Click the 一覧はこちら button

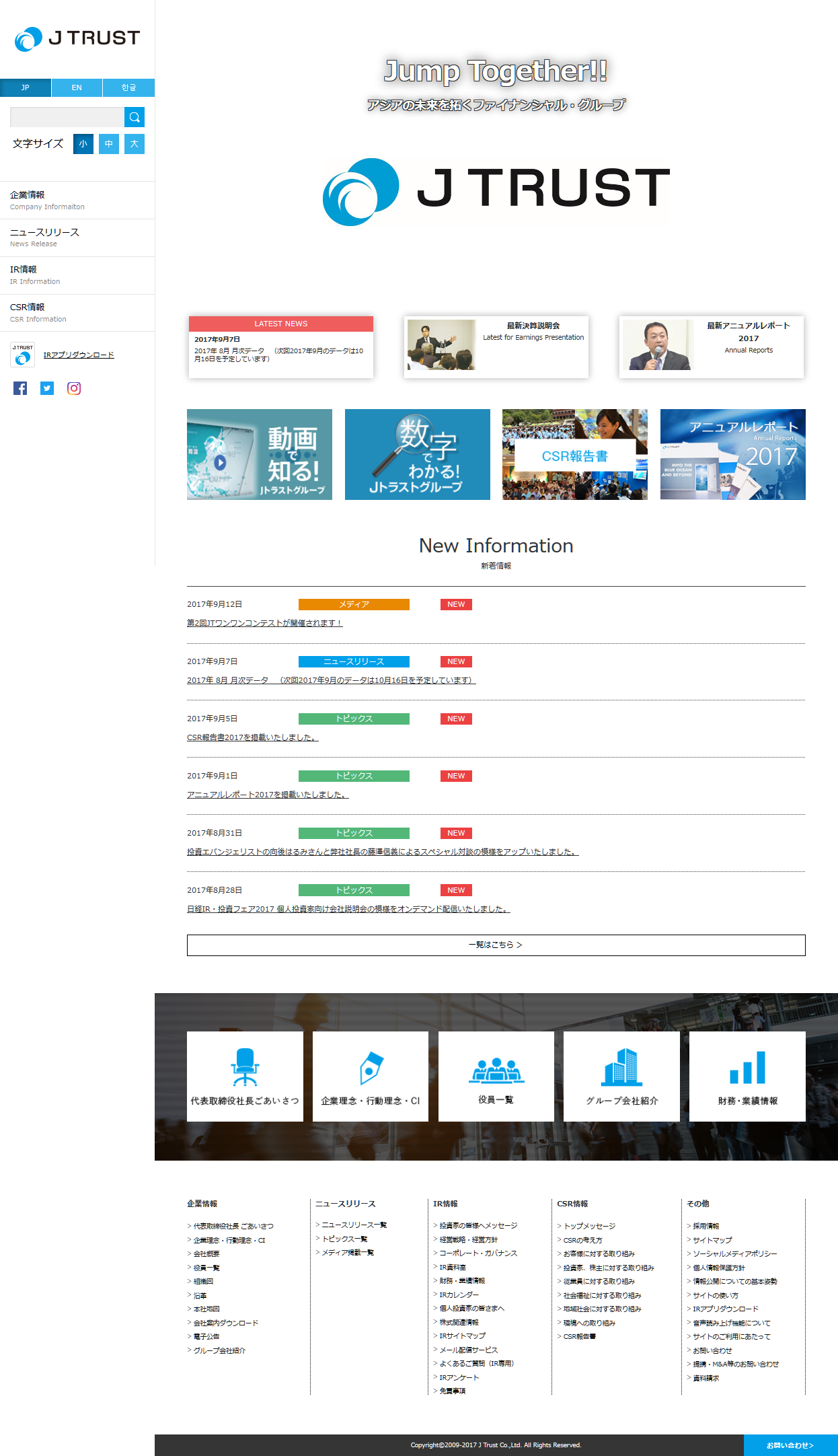(496, 945)
